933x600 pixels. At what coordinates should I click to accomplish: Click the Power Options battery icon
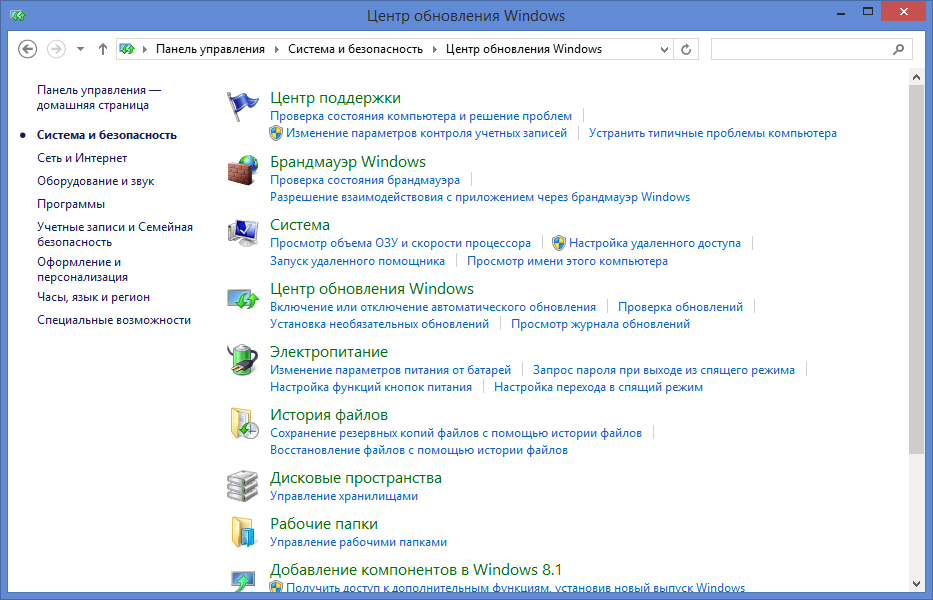[243, 360]
